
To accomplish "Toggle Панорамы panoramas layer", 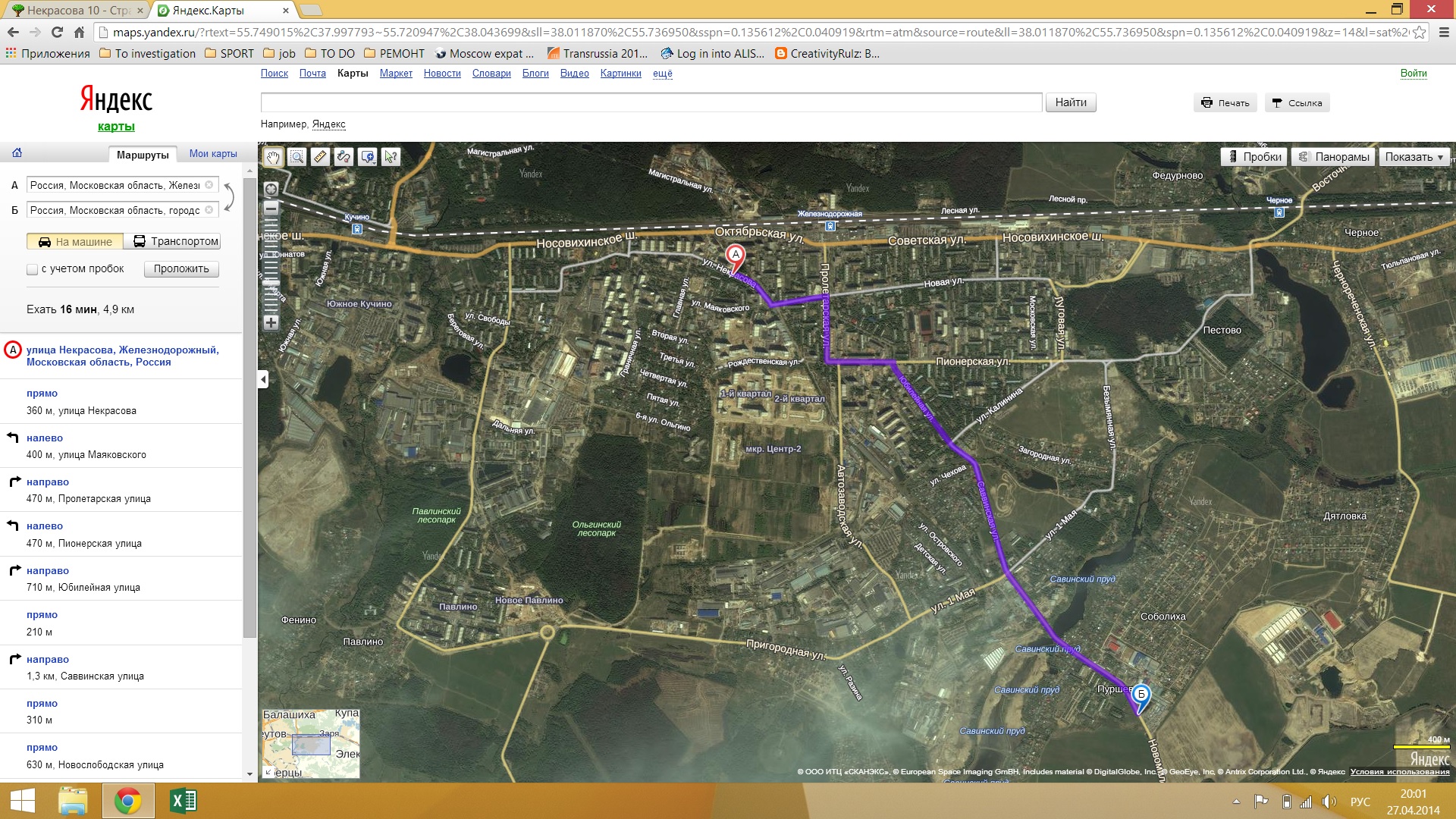I will 1334,157.
